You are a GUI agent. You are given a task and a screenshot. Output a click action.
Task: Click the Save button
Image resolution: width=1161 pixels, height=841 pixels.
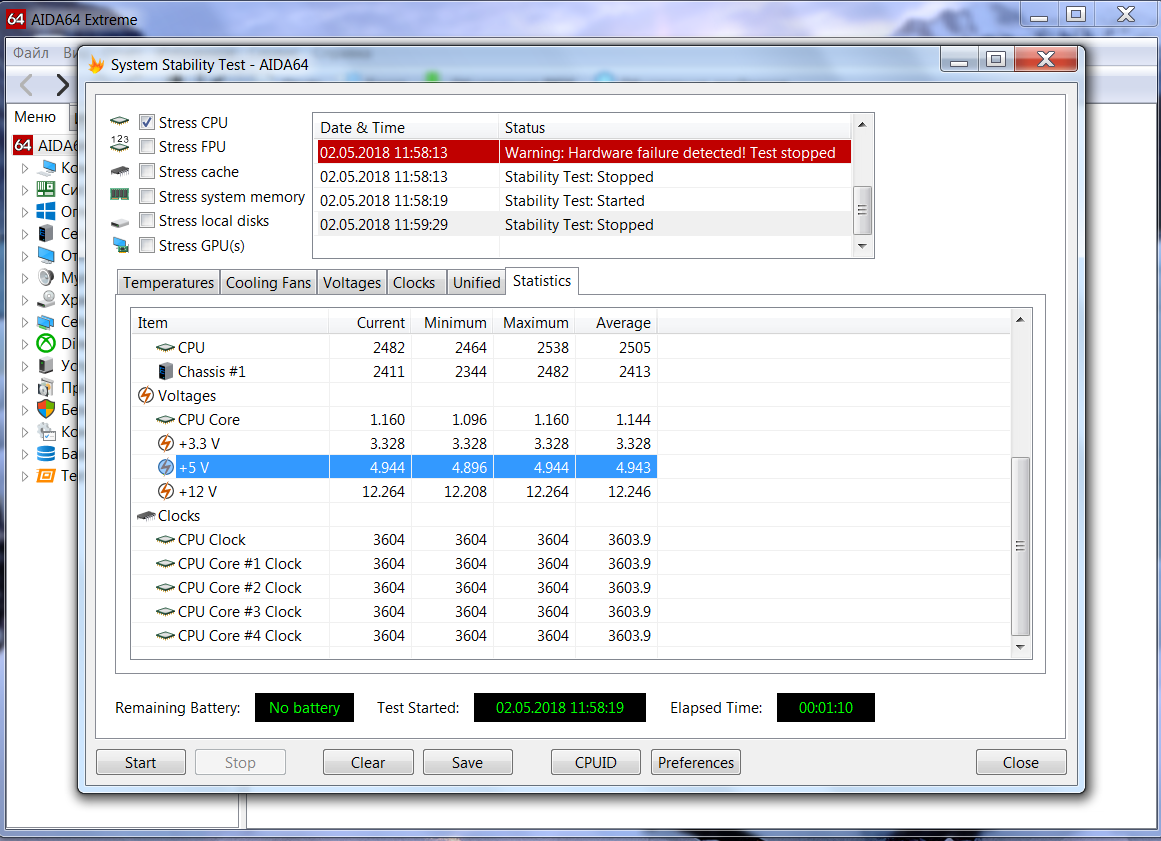tap(467, 763)
